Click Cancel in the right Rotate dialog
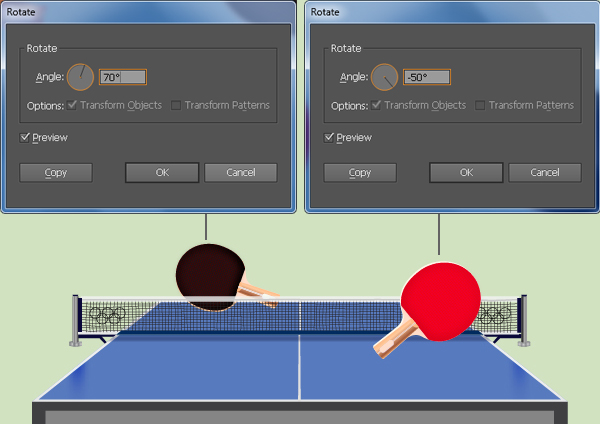600x424 pixels. [545, 173]
